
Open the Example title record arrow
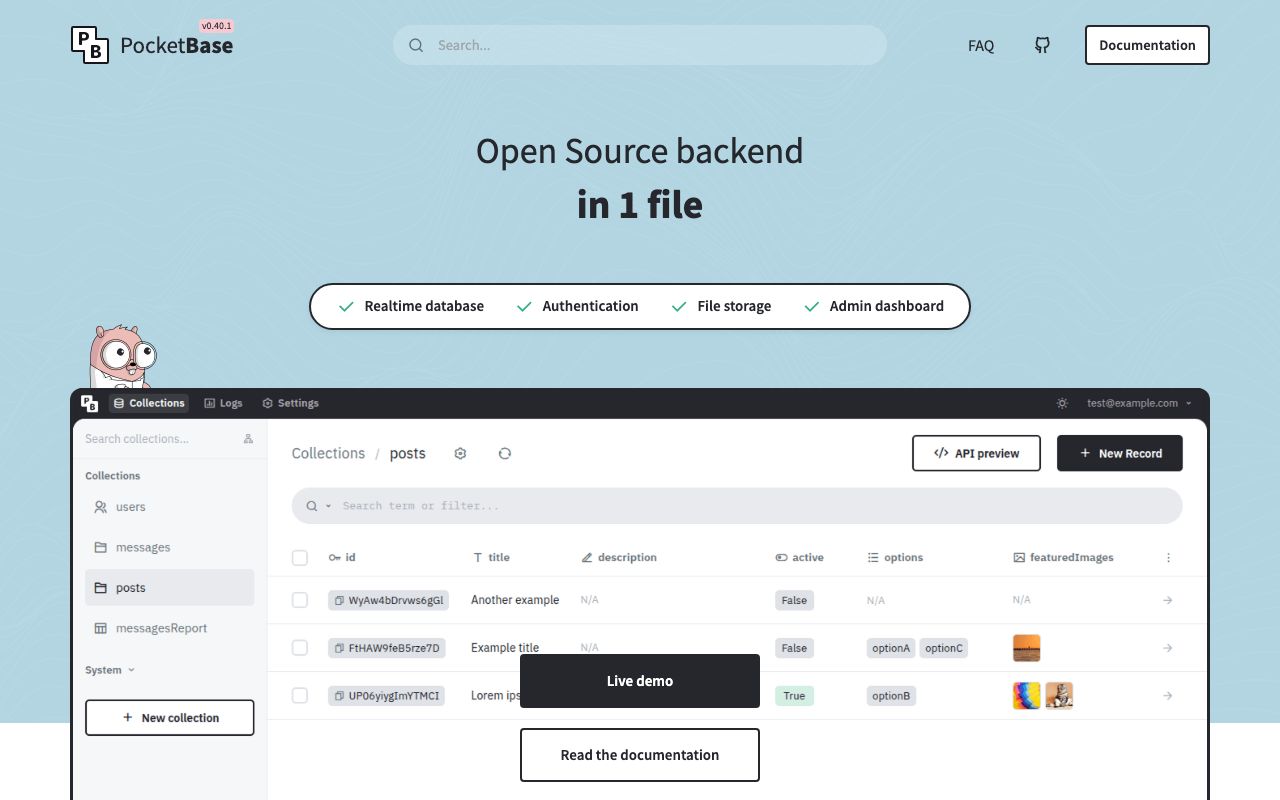(x=1168, y=648)
